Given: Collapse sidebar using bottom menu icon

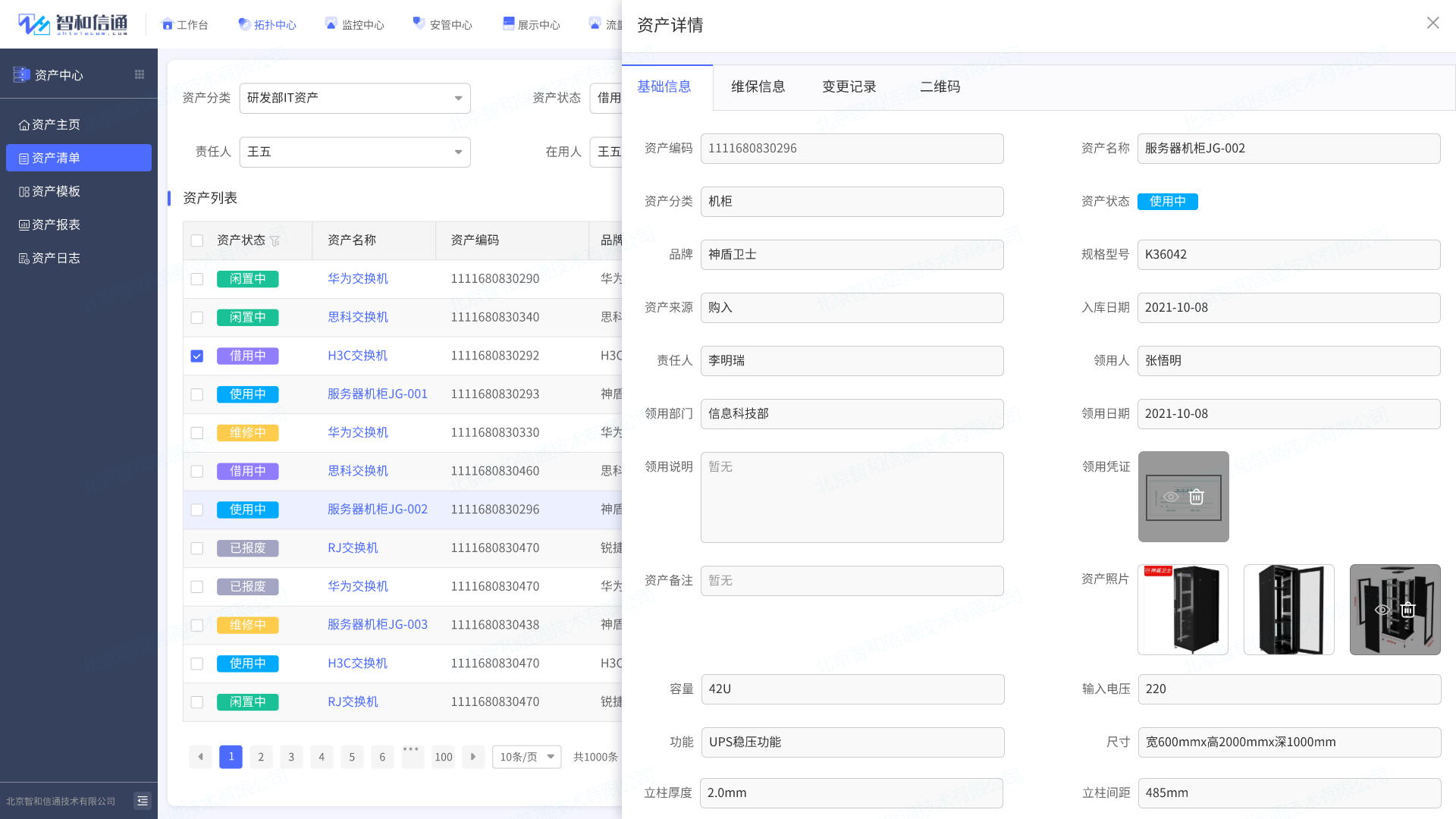Looking at the screenshot, I should [143, 801].
